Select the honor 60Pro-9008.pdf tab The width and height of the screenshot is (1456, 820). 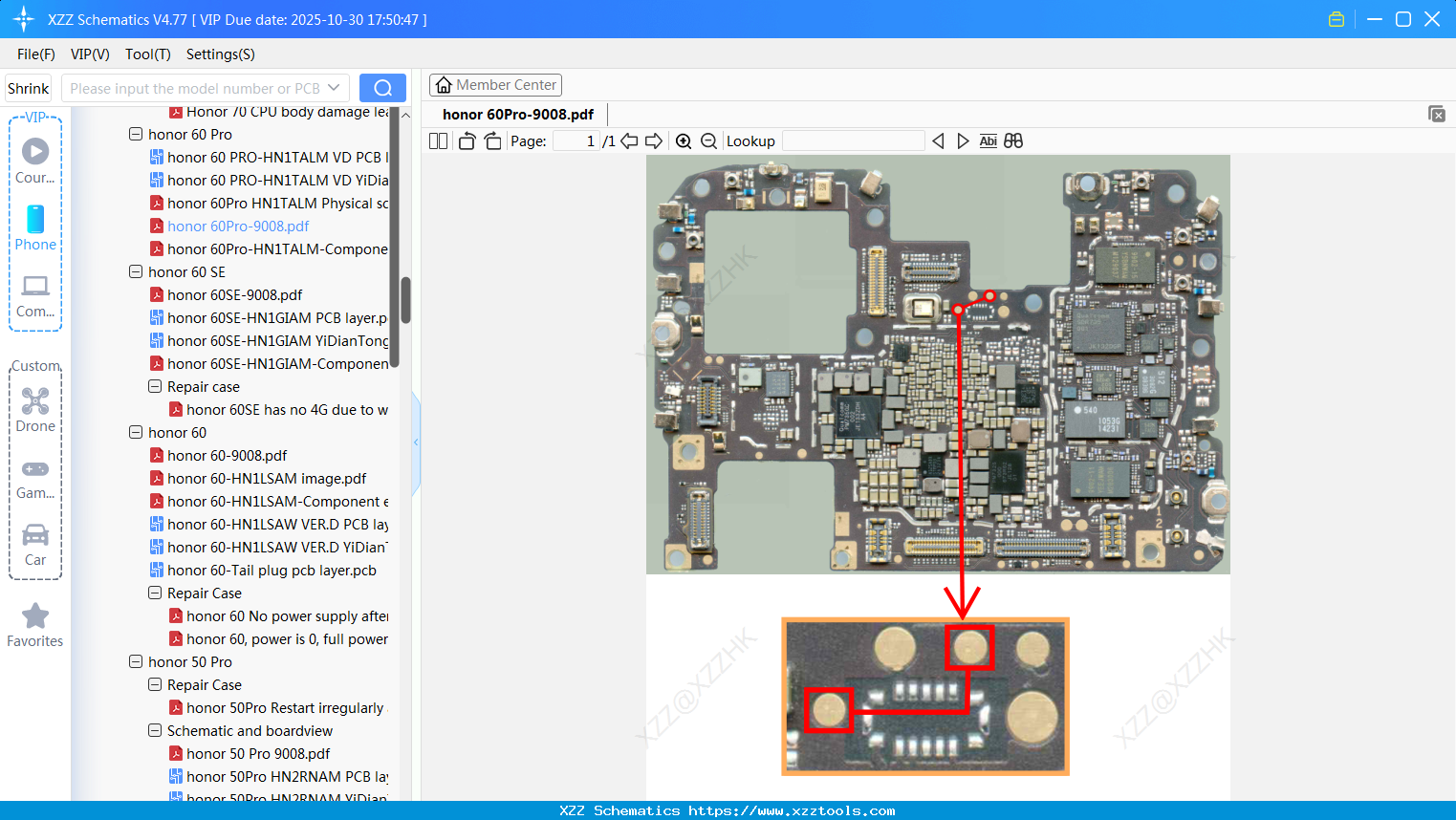[518, 115]
